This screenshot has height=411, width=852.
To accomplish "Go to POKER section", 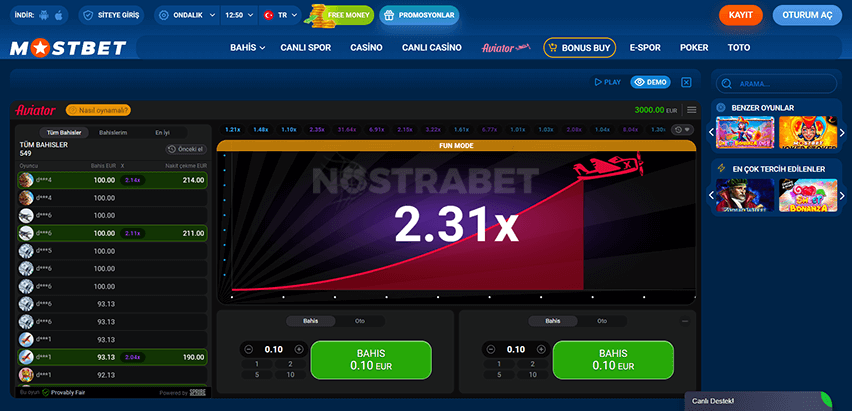I will click(694, 48).
